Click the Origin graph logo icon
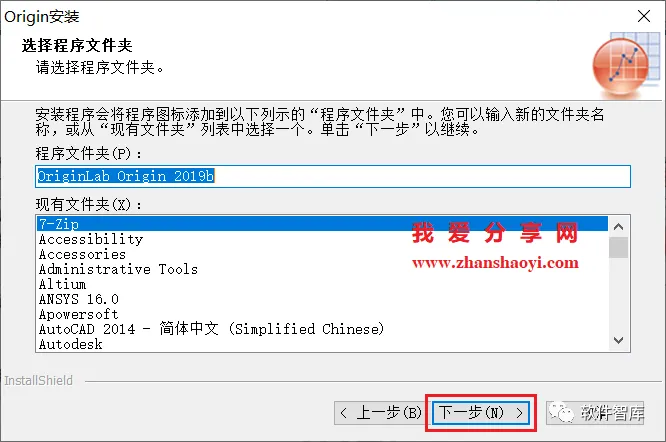 click(x=626, y=64)
